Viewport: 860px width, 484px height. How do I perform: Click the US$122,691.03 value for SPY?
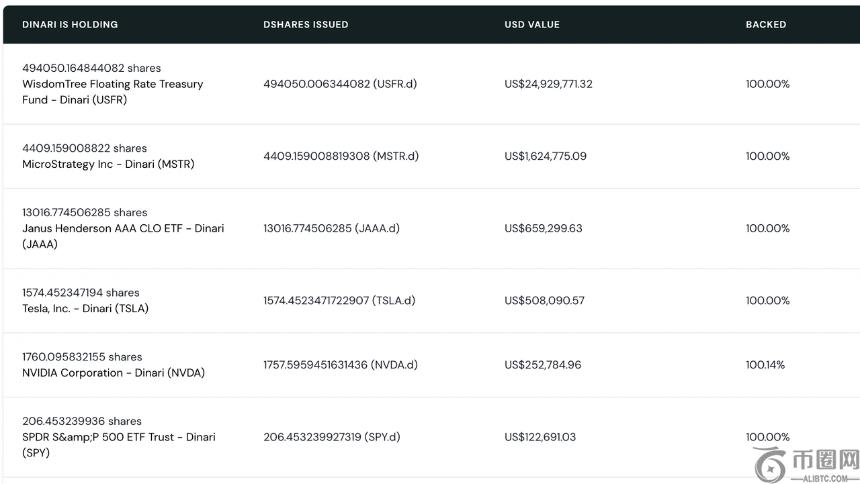pos(540,437)
